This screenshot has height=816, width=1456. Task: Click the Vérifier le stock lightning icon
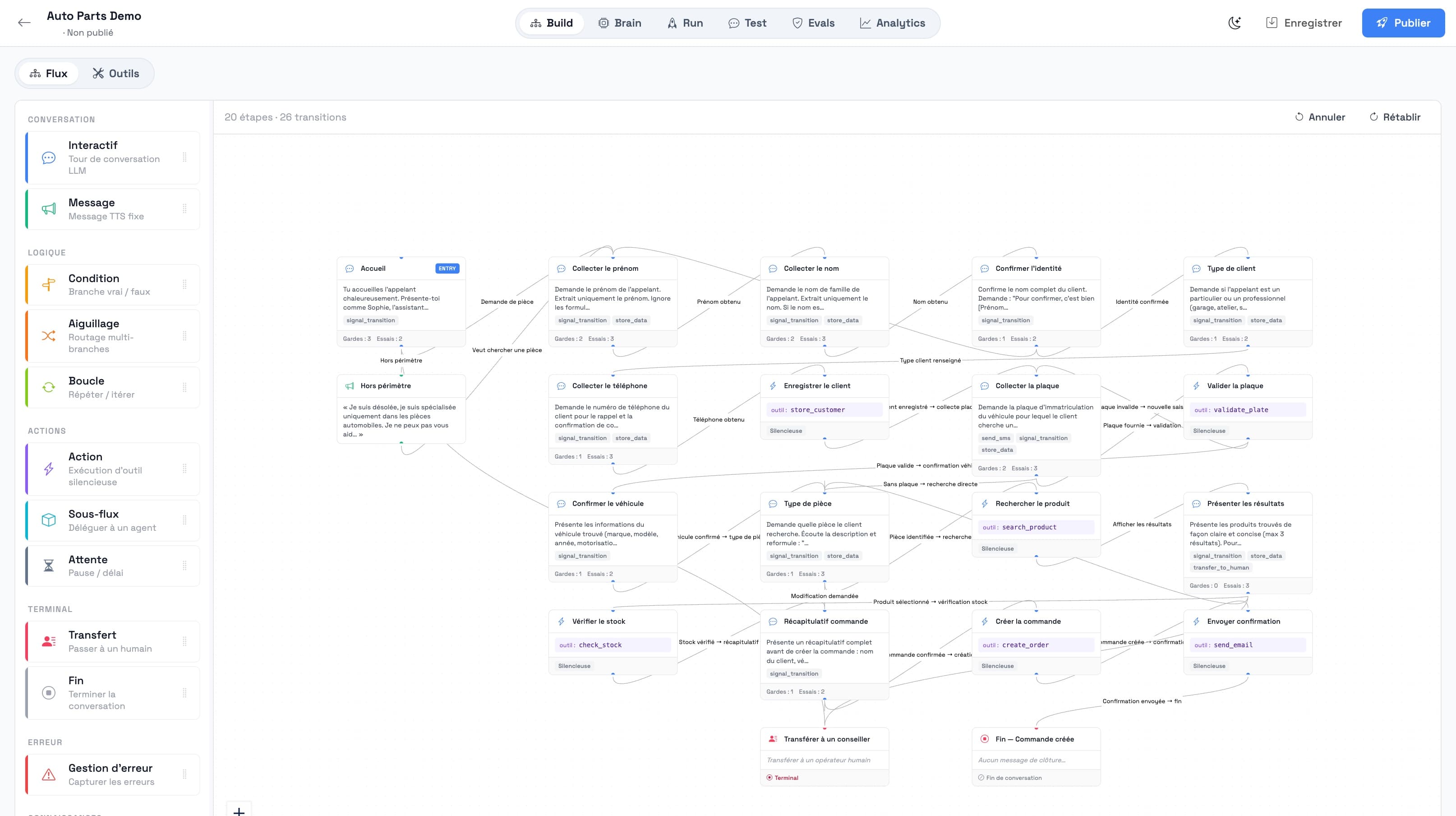561,621
